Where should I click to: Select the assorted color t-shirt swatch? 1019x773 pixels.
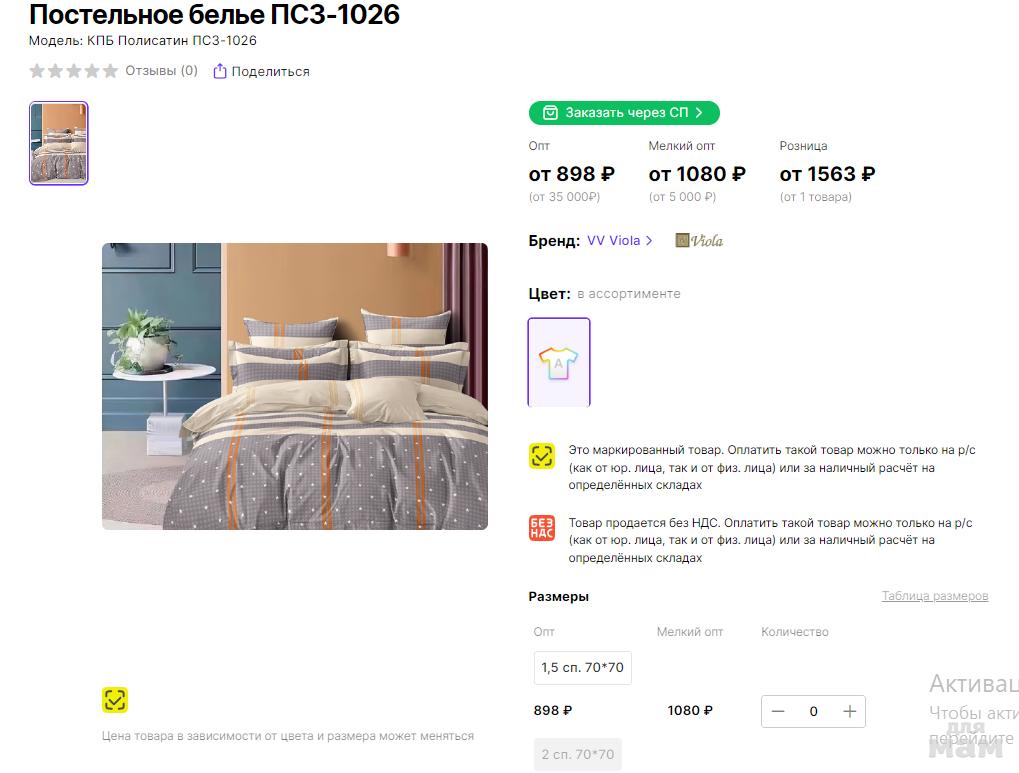coord(559,362)
